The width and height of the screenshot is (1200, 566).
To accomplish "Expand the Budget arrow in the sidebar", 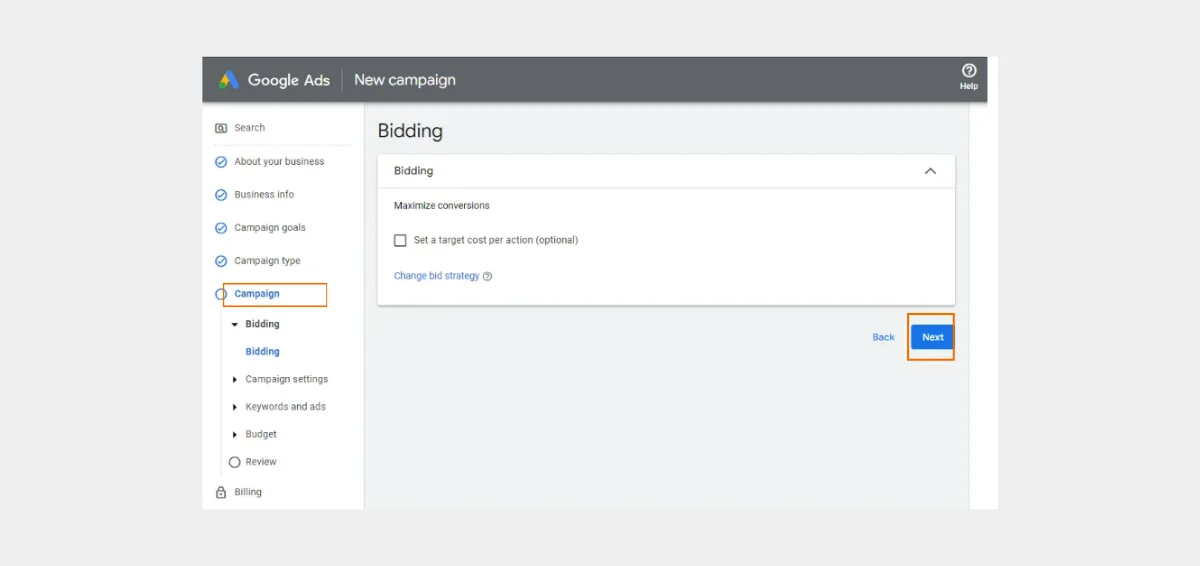I will pos(235,435).
